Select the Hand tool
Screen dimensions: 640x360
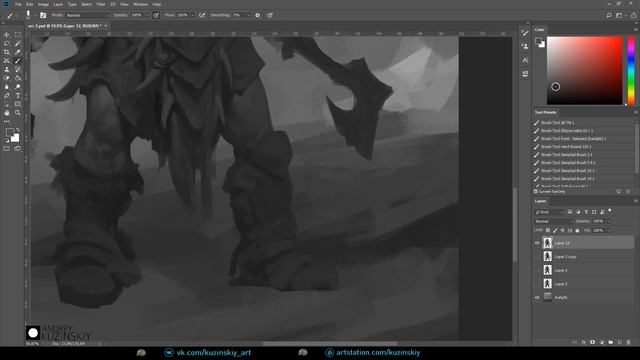point(7,113)
